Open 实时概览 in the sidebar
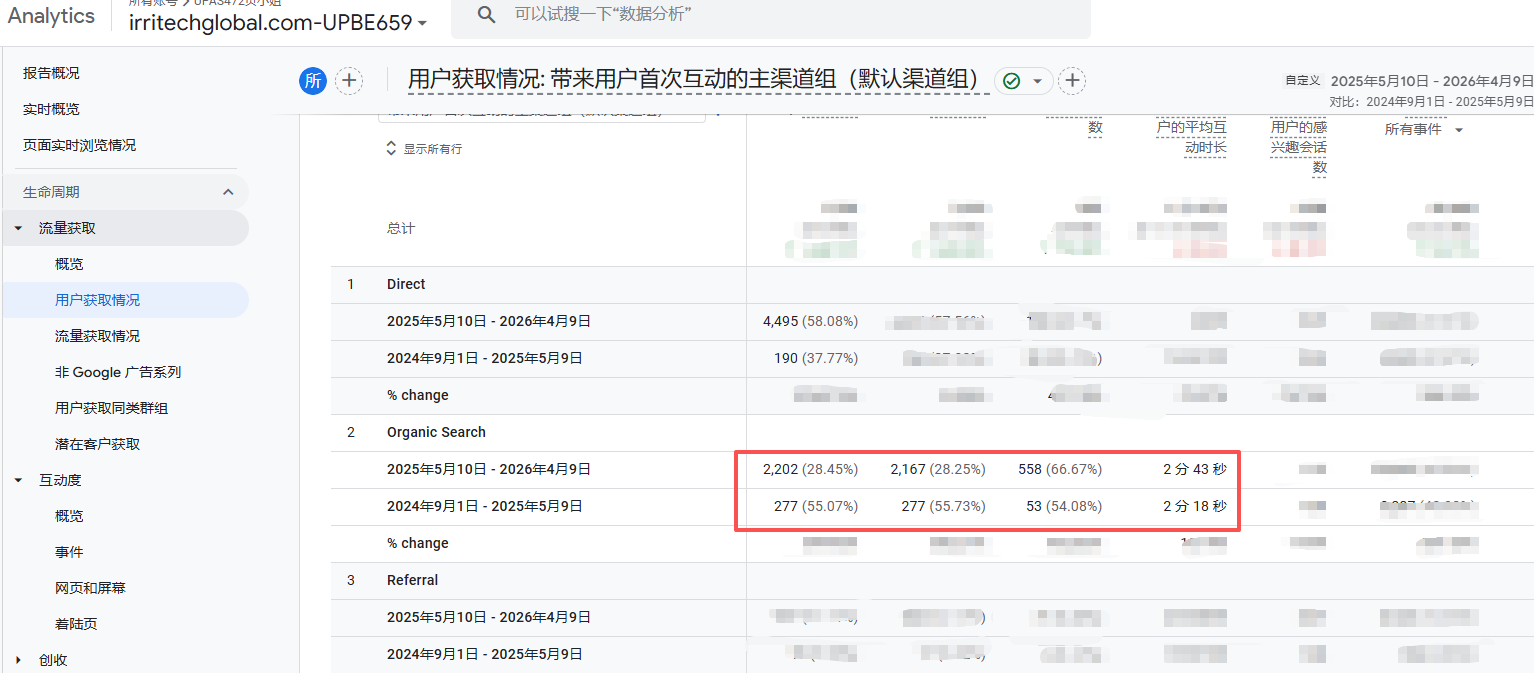This screenshot has height=673, width=1534. 51,109
